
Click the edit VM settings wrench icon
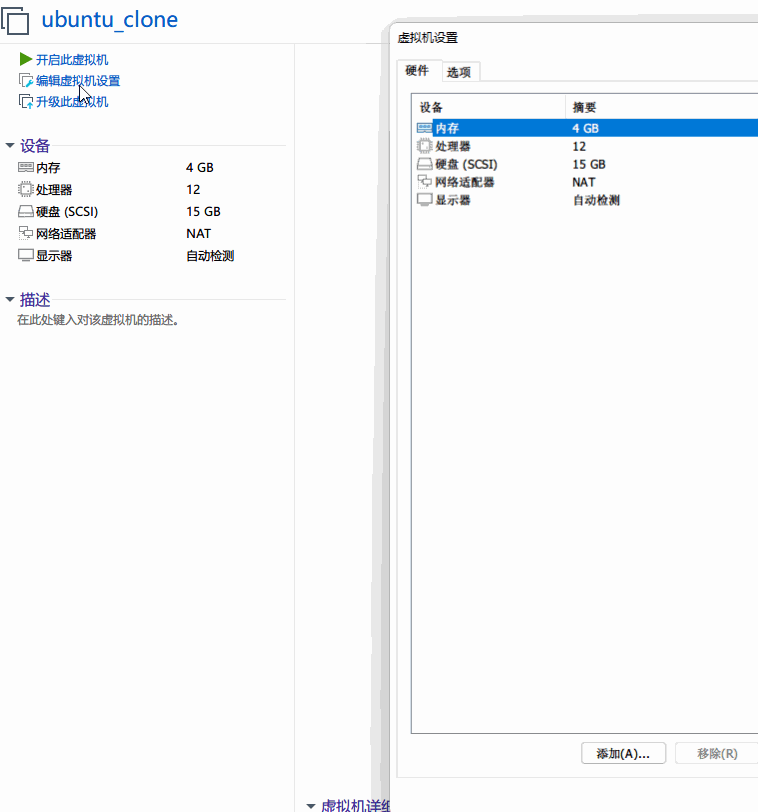(x=26, y=81)
